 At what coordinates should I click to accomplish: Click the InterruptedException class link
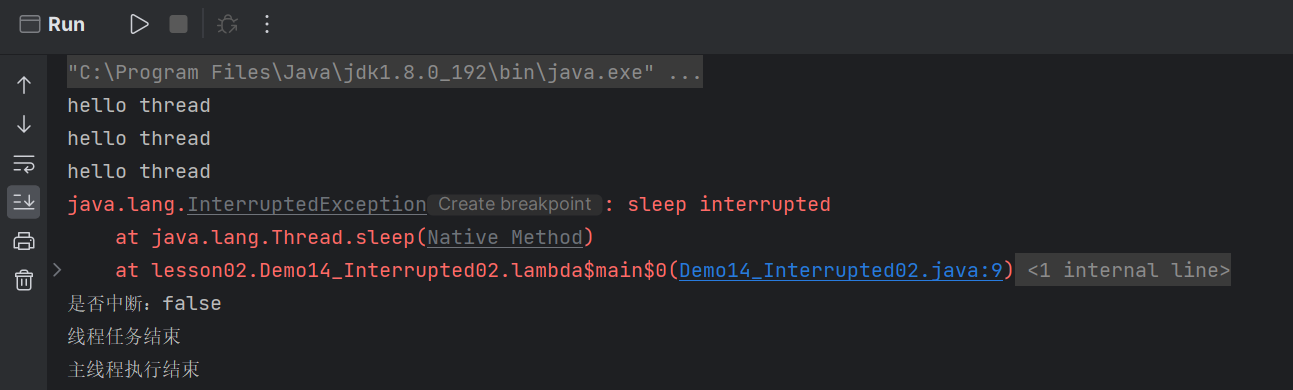click(306, 205)
